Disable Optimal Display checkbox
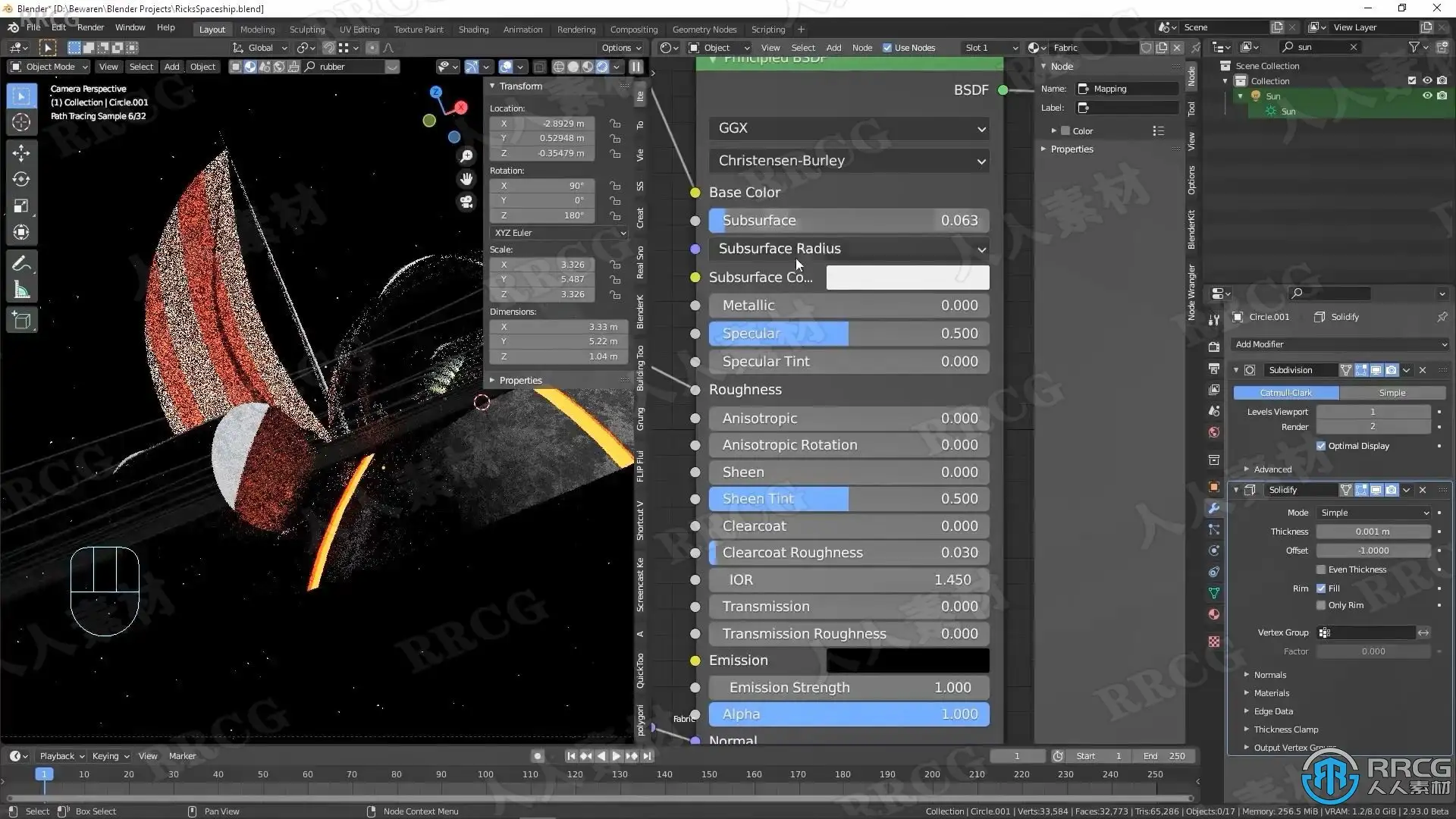 pos(1321,446)
